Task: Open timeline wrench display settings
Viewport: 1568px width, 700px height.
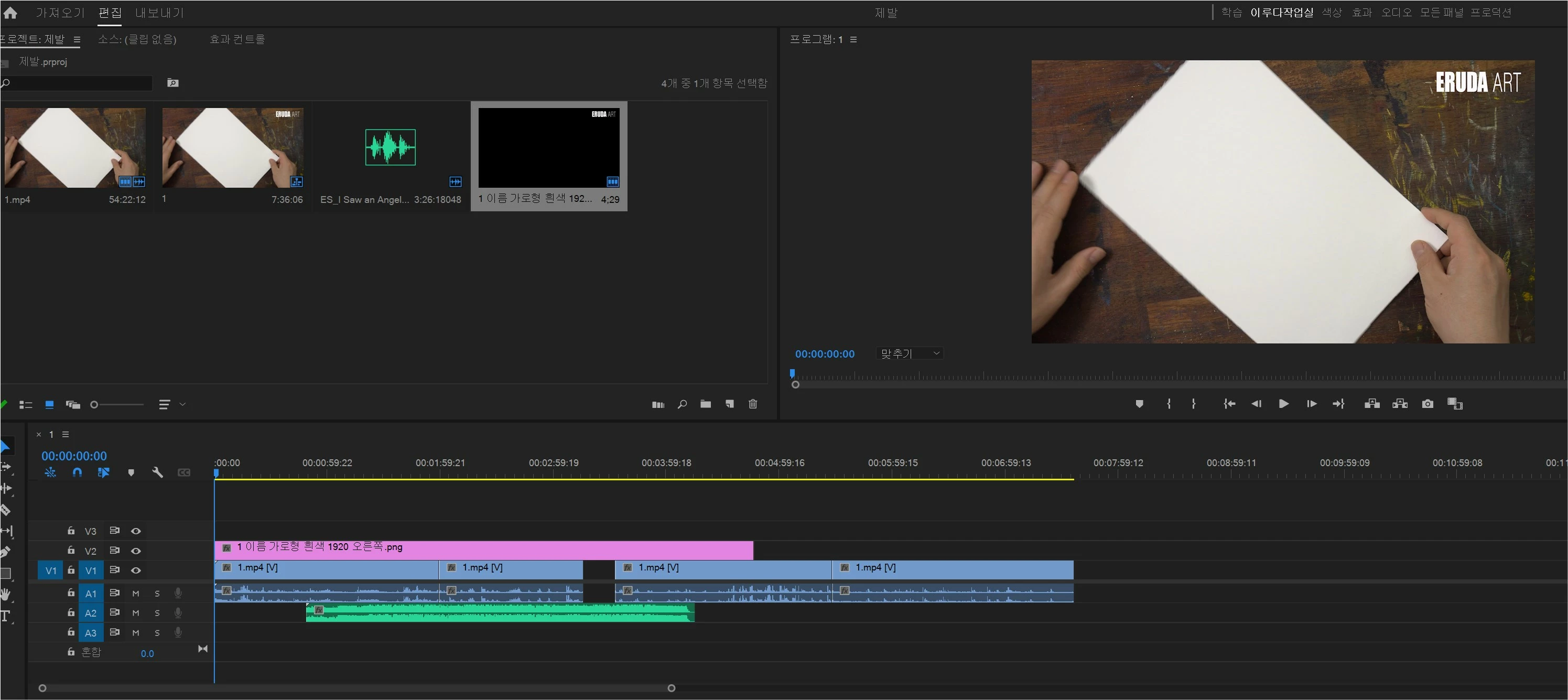Action: (x=157, y=472)
